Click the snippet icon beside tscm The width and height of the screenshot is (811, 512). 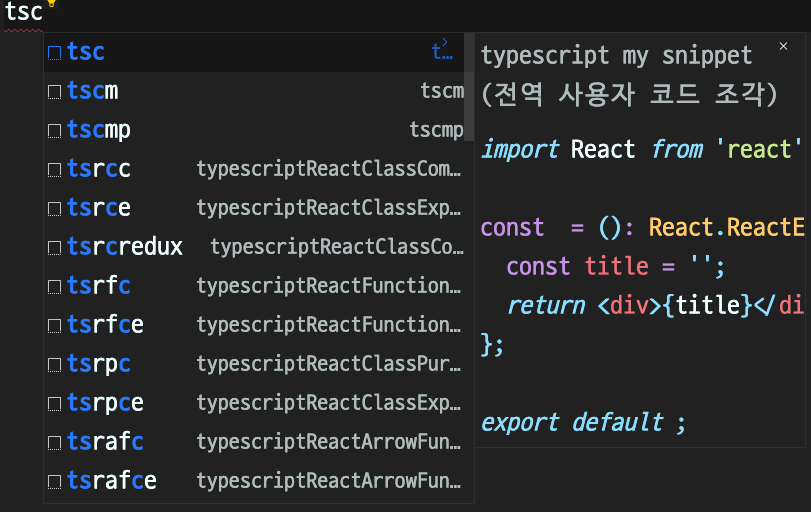coord(54,92)
